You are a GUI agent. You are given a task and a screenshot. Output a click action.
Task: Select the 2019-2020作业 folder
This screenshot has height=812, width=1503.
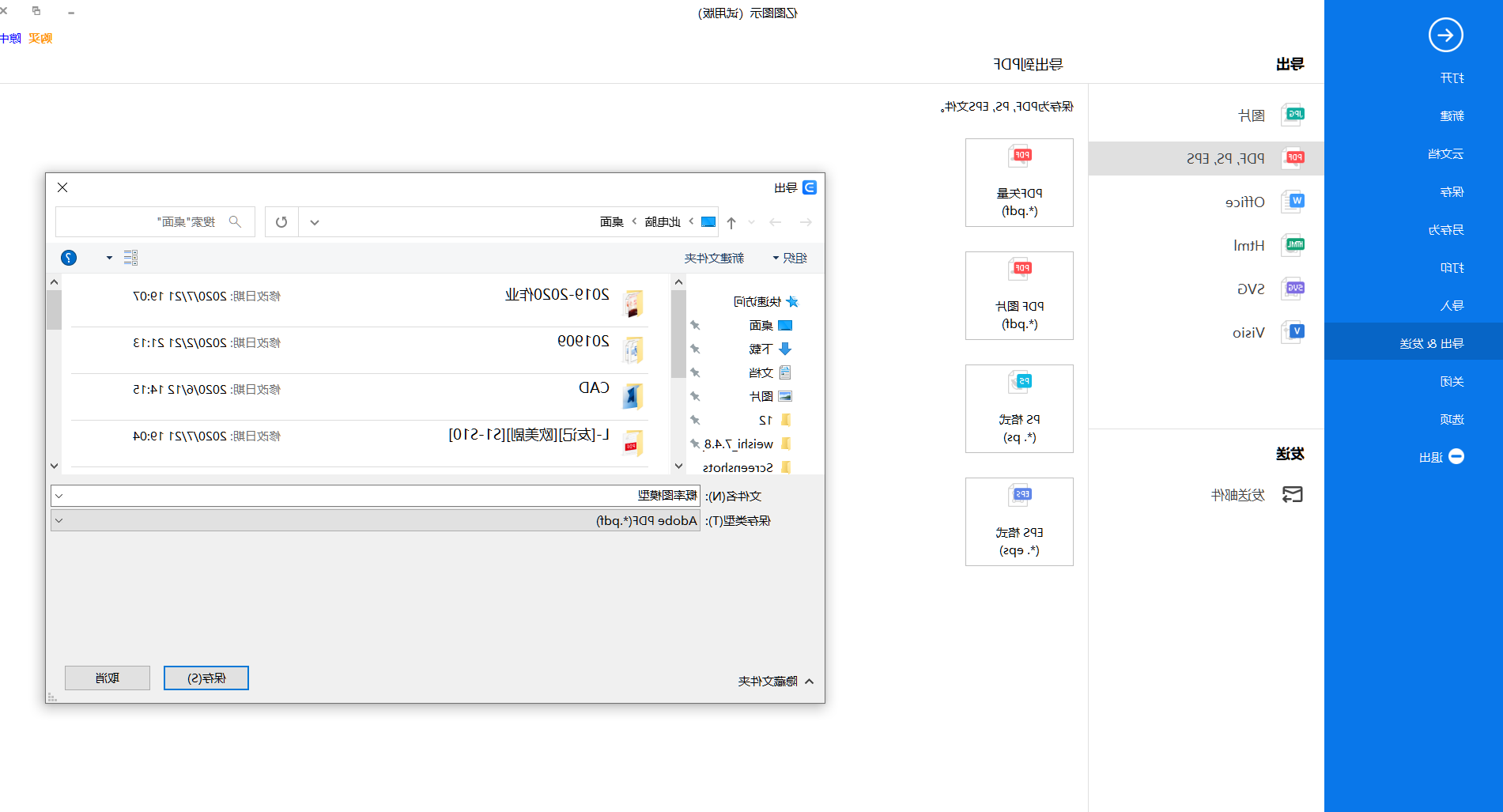[x=360, y=303]
